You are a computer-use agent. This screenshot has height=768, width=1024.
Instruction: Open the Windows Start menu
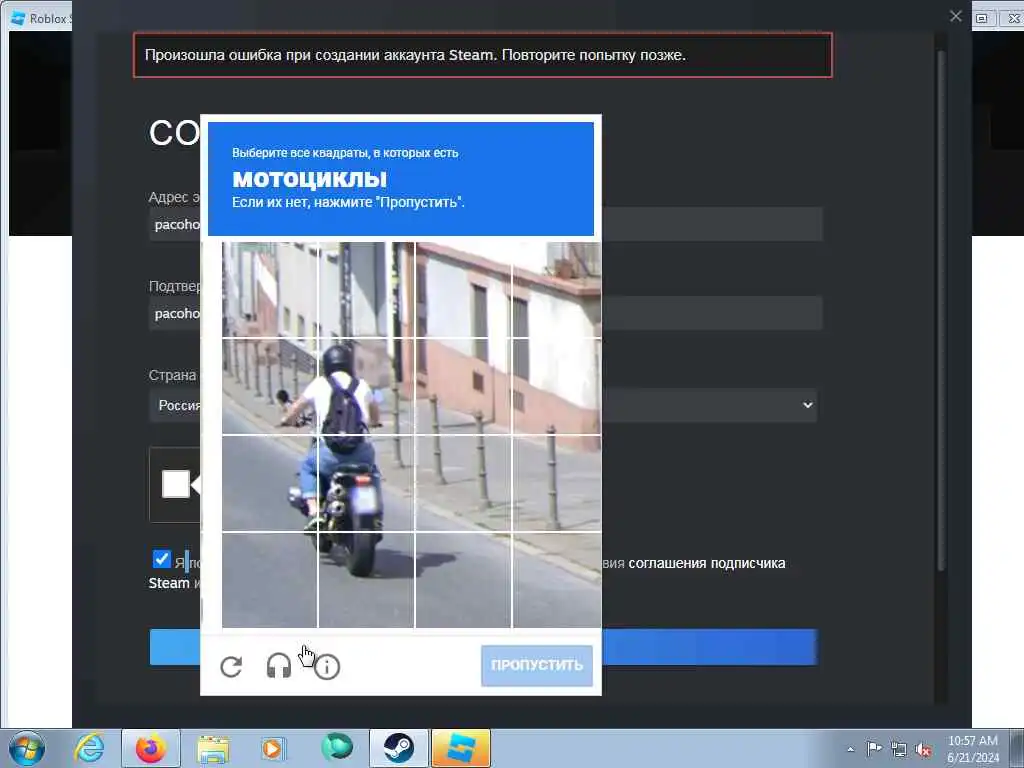point(27,748)
